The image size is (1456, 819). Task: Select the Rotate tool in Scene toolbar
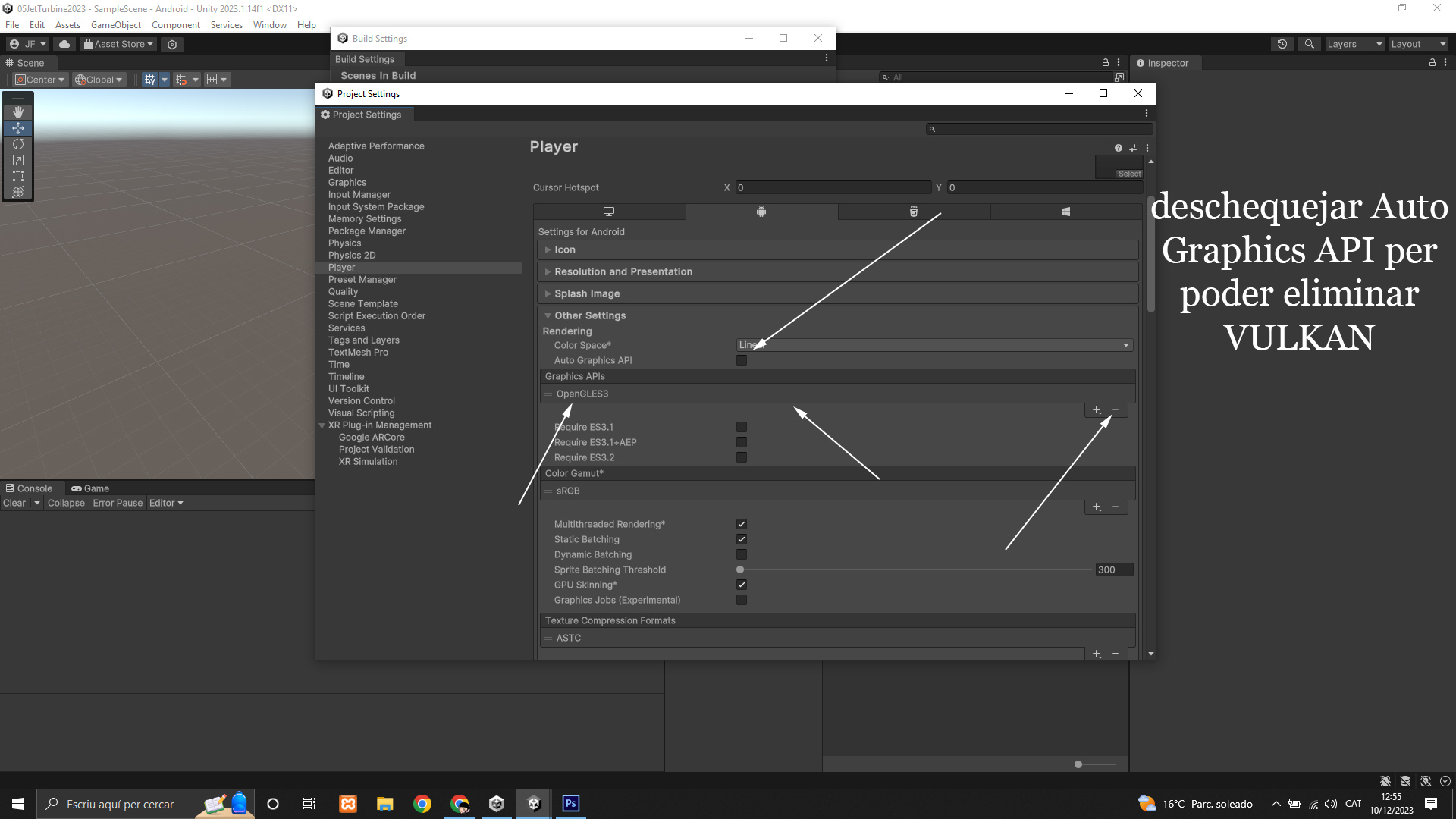18,144
